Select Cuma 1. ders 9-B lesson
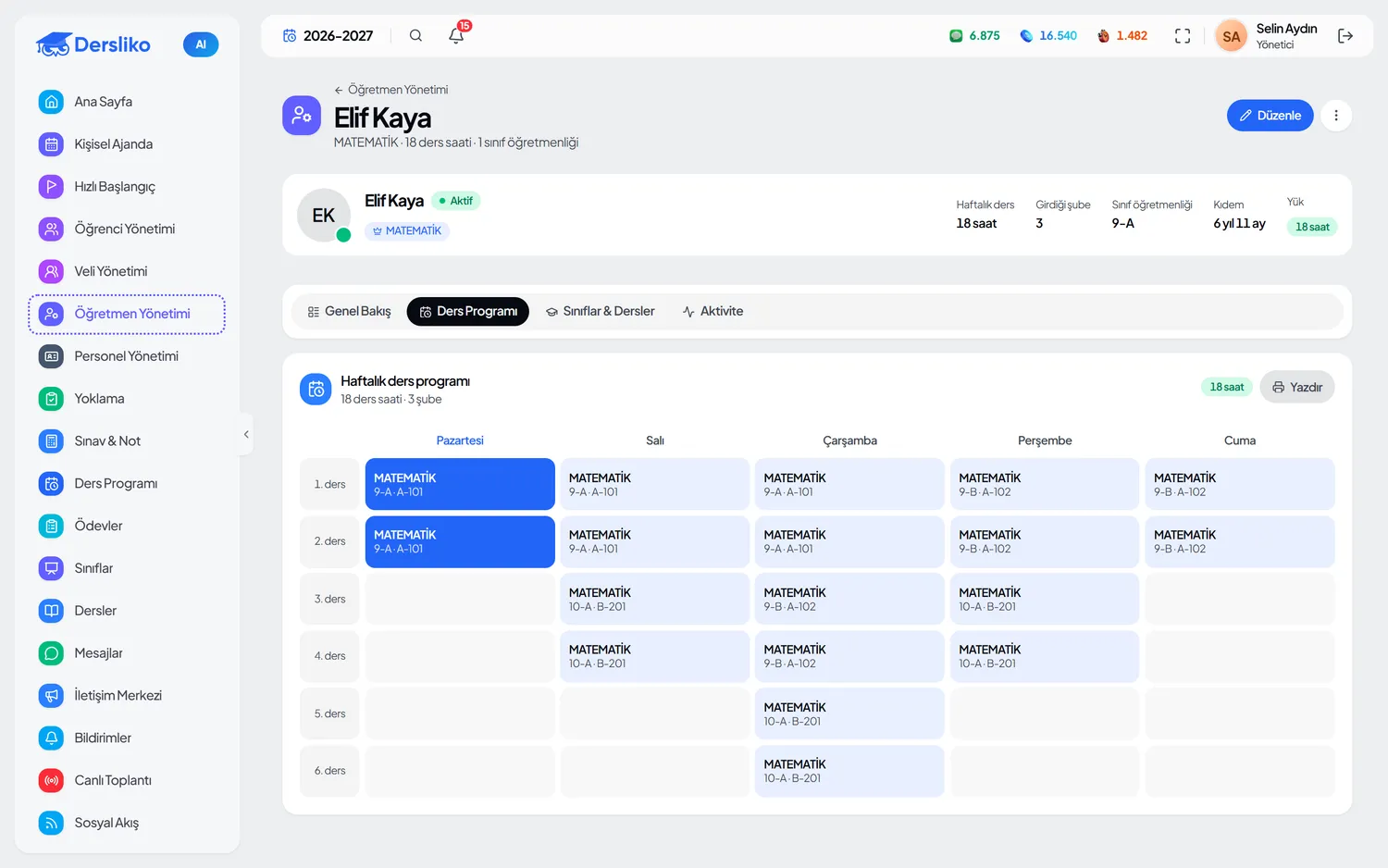 click(1240, 484)
